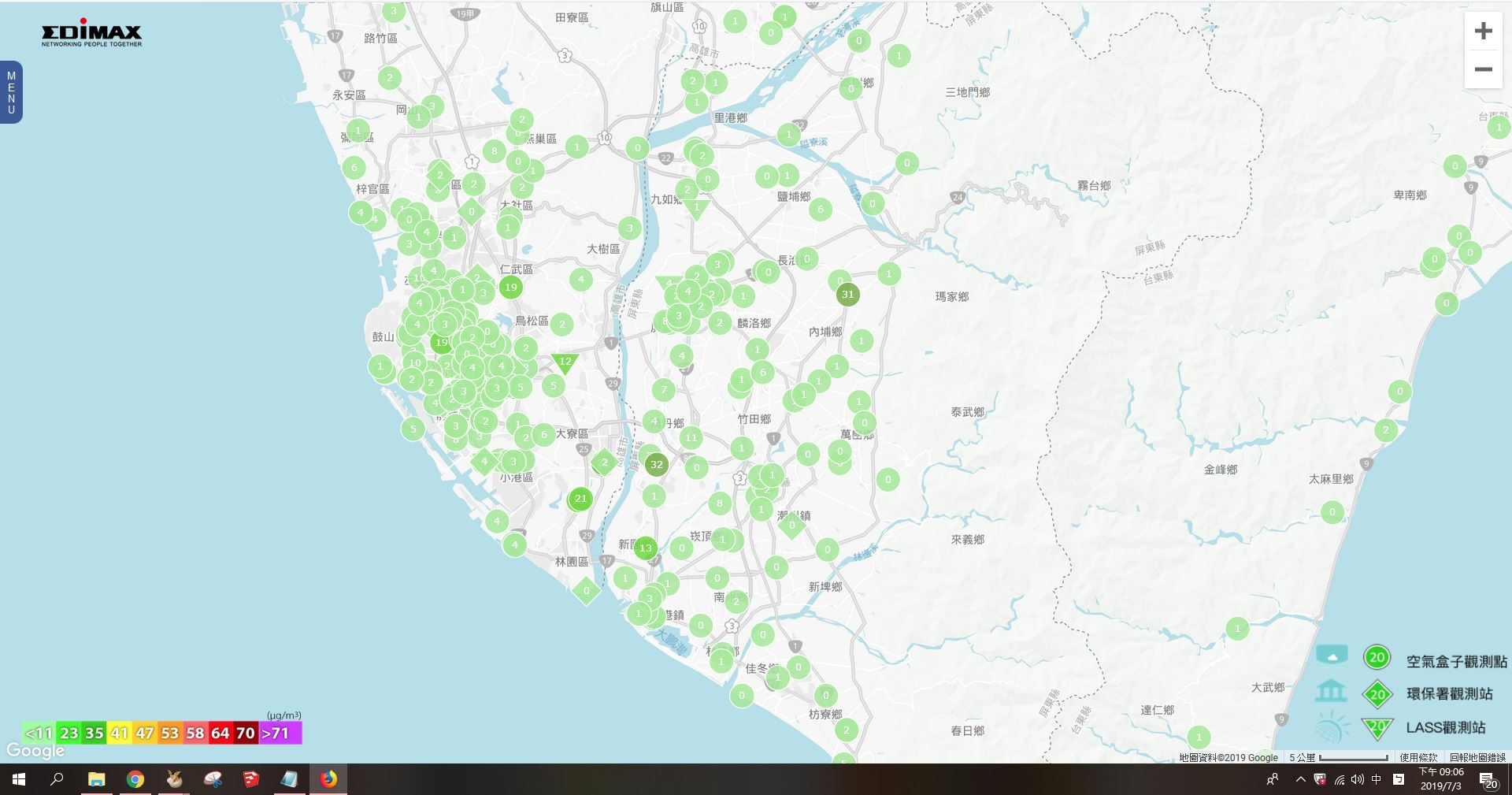Click the <11 light green scale swatch
The width and height of the screenshot is (1512, 795).
[x=39, y=734]
